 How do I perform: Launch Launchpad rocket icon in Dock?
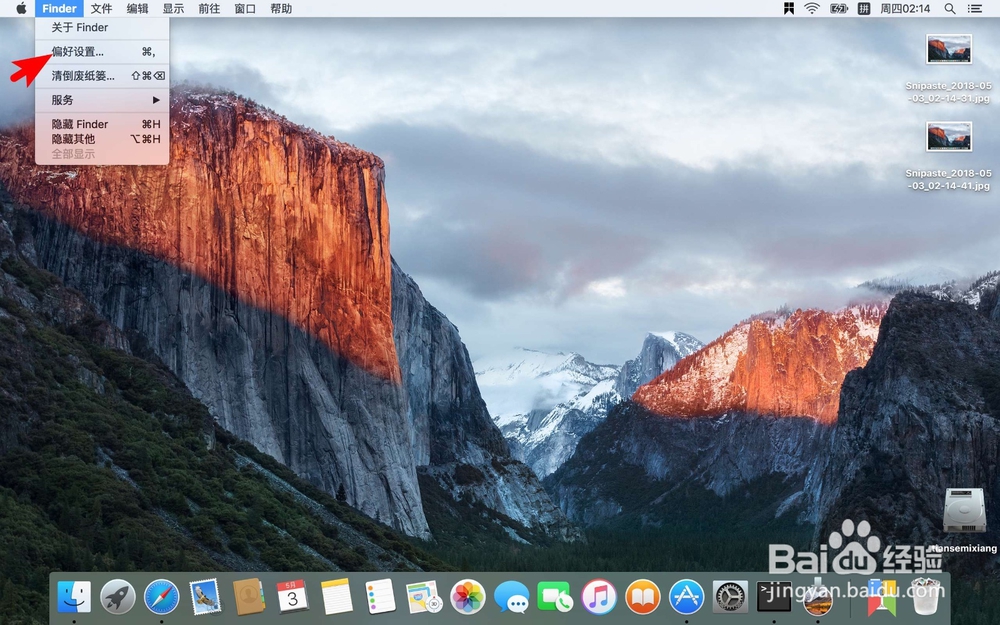point(118,597)
